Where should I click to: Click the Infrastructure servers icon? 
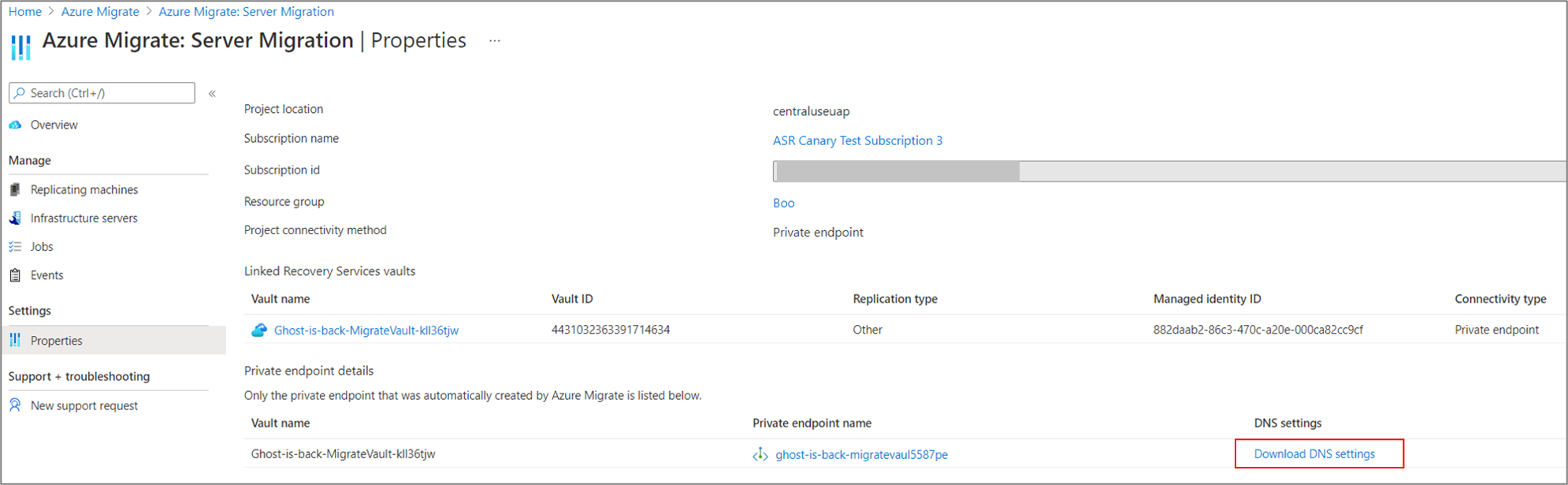(x=15, y=218)
